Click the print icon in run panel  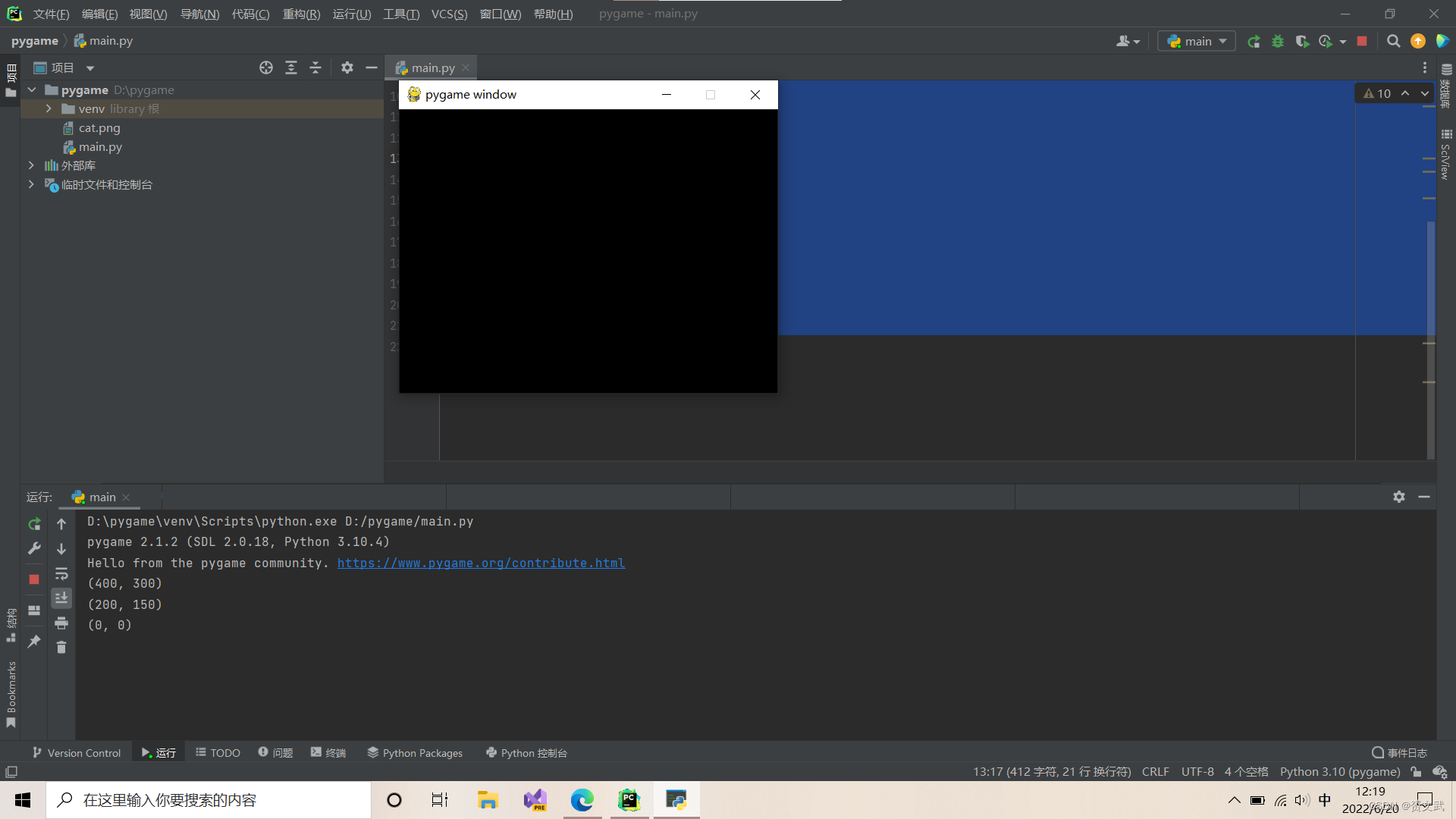tap(61, 623)
